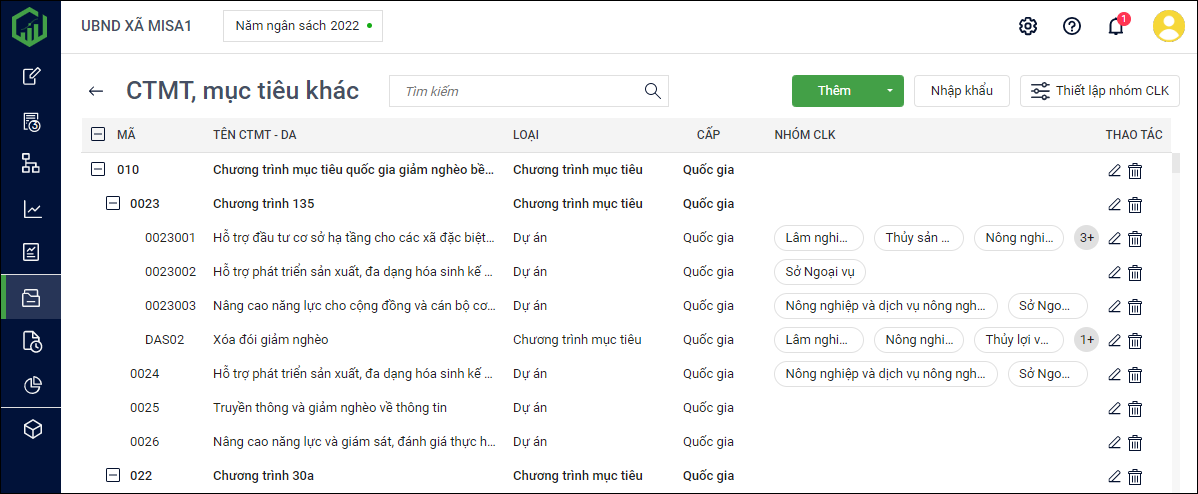1198x494 pixels.
Task: Edit row 0023001 with pencil icon
Action: coord(1115,238)
